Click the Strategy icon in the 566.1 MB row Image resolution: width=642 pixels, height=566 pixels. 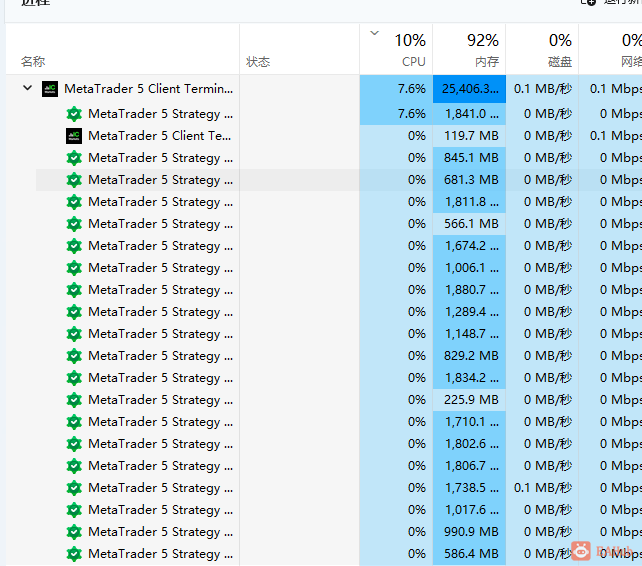click(74, 224)
